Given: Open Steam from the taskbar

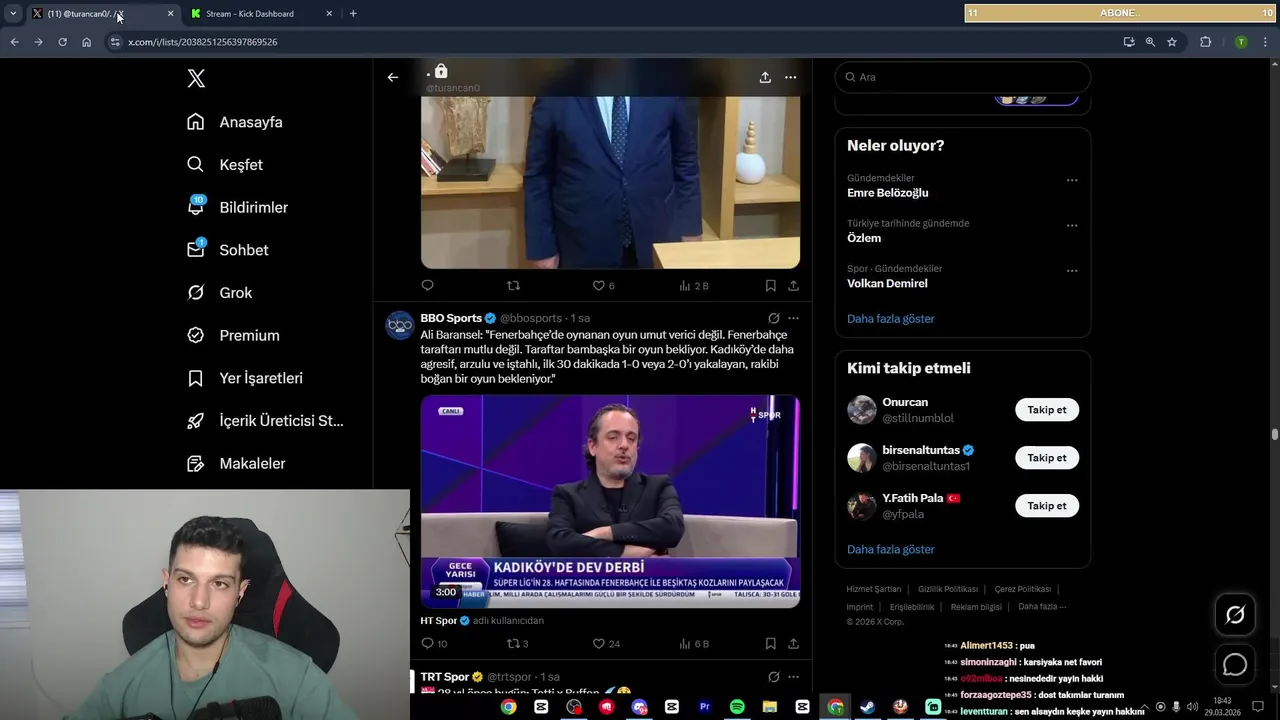Looking at the screenshot, I should pyautogui.click(x=867, y=707).
